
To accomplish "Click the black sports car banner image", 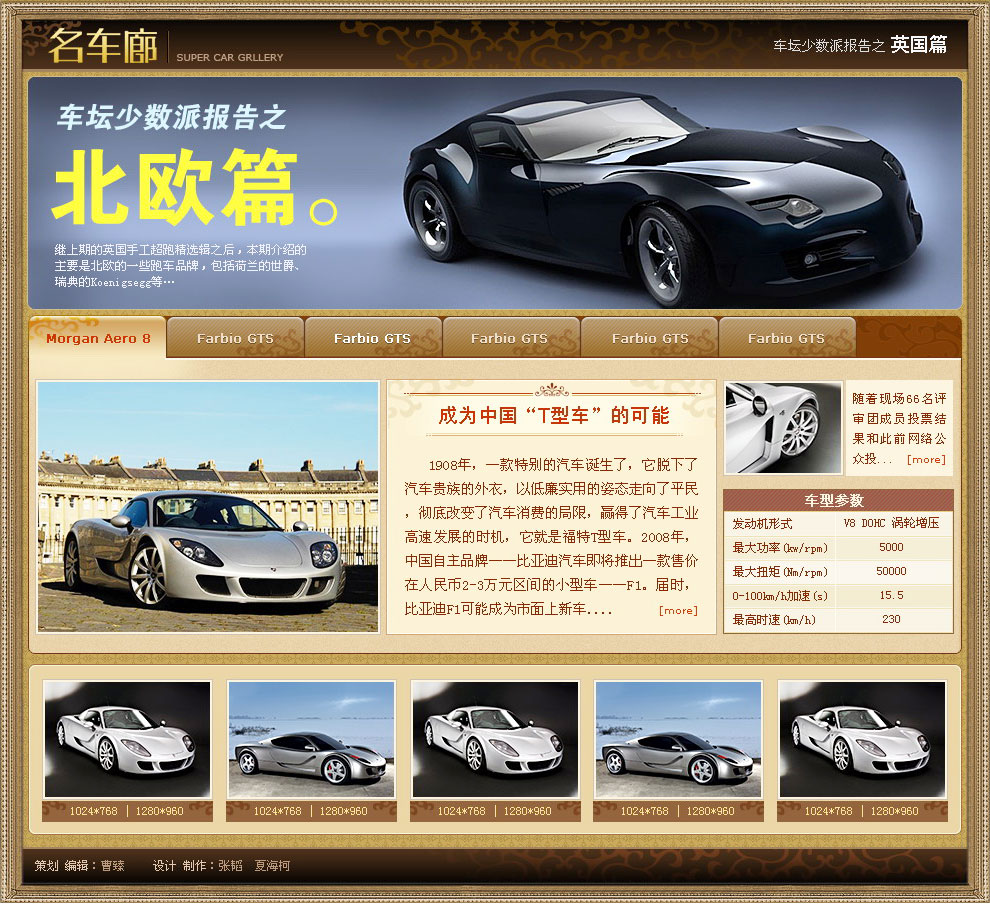I will [x=660, y=195].
